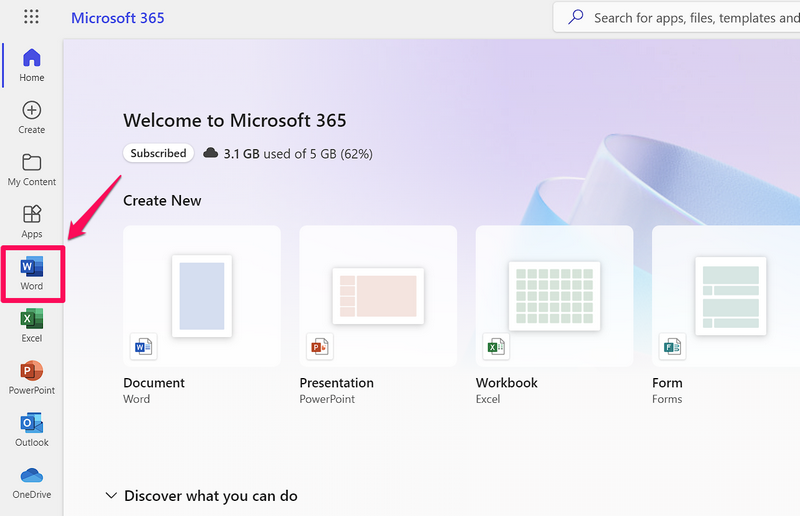Launch Excel from the sidebar
Viewport: 800px width, 516px height.
coord(32,325)
